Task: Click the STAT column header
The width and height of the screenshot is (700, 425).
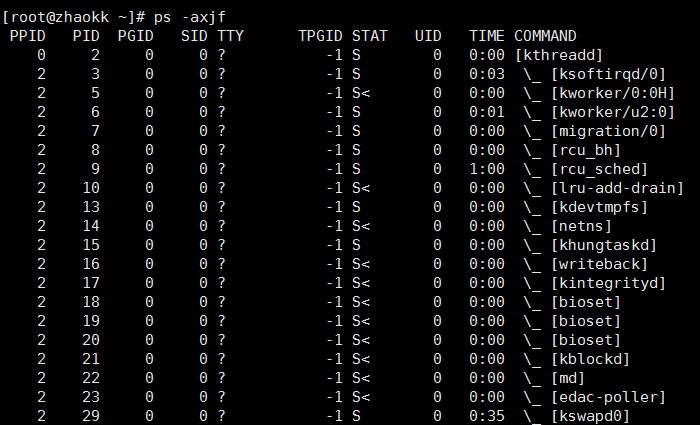Action: tap(370, 36)
